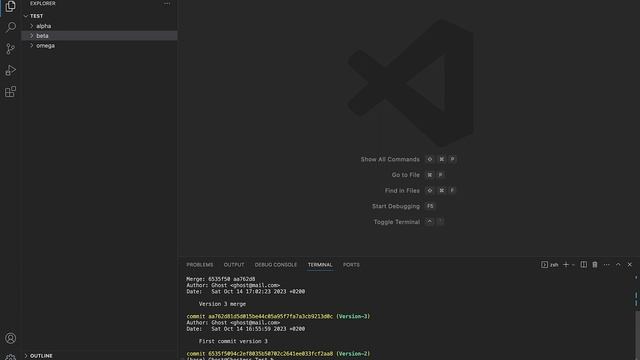The height and width of the screenshot is (360, 640).
Task: Click 'Merge: 6535f50 aa762d8' line
Action: [221, 279]
